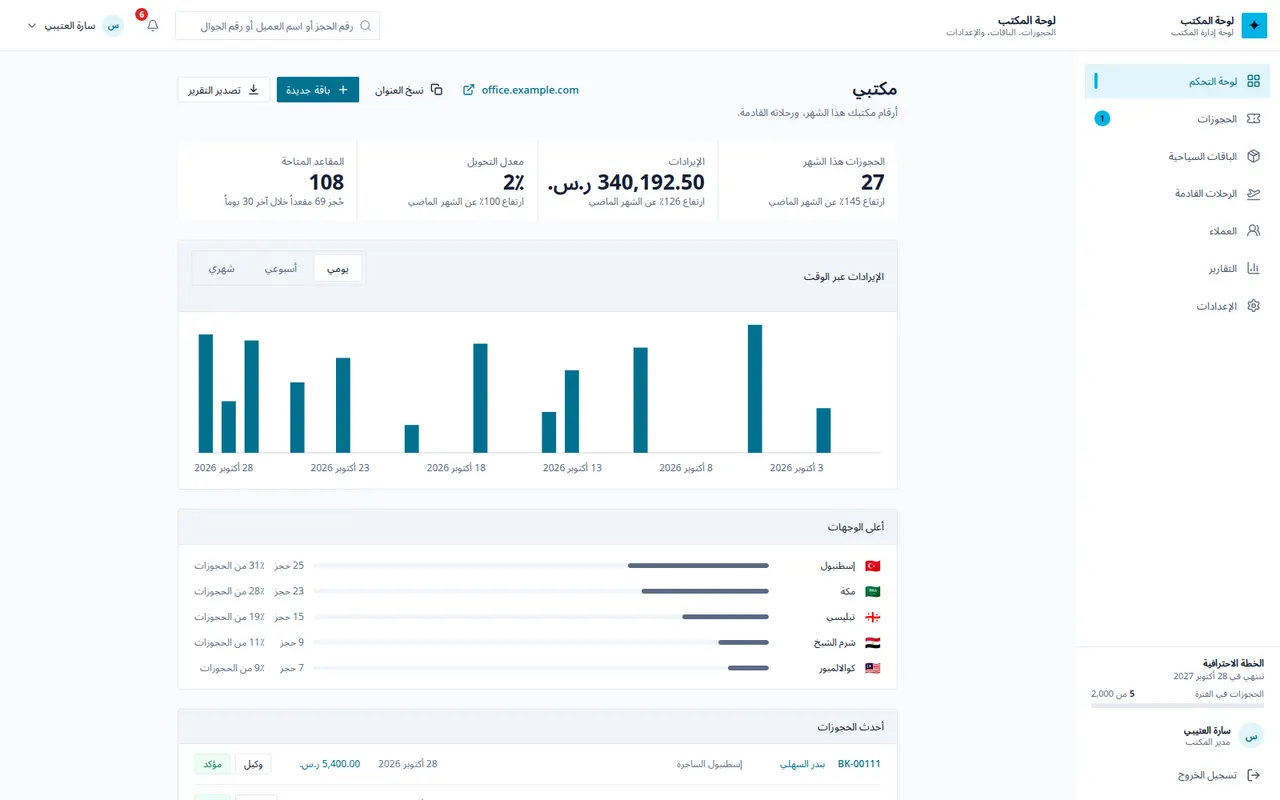
Task: Click the 340,192.50 revenue value
Action: pyautogui.click(x=626, y=182)
